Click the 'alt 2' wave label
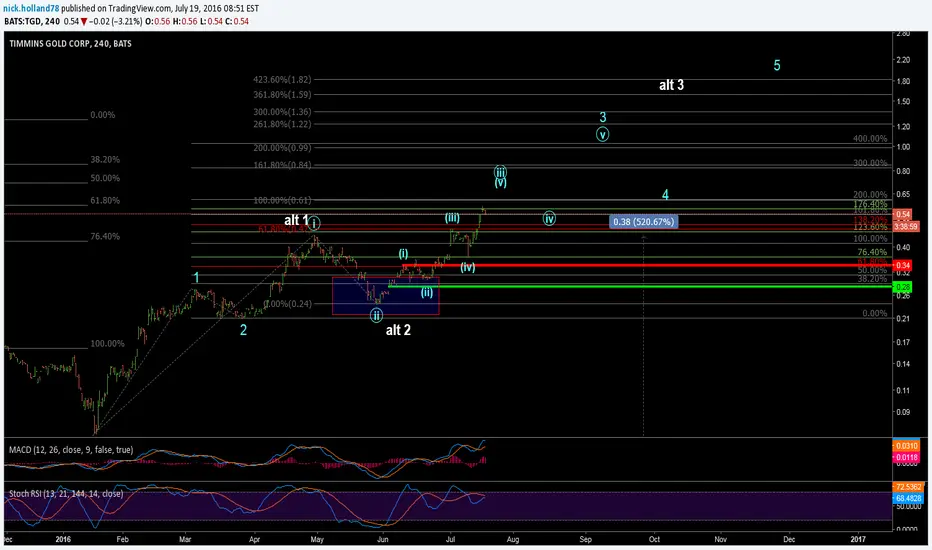The width and height of the screenshot is (932, 550). click(398, 330)
